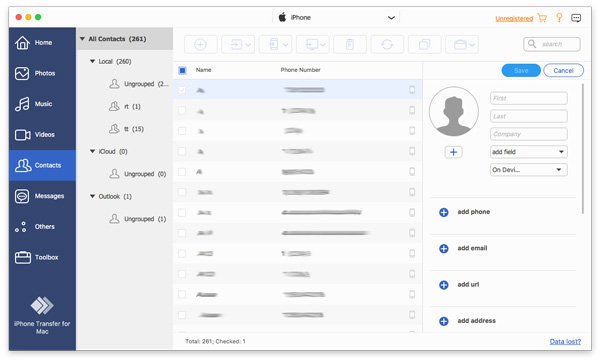
Task: Click the device icon on the first contact row
Action: [x=412, y=90]
